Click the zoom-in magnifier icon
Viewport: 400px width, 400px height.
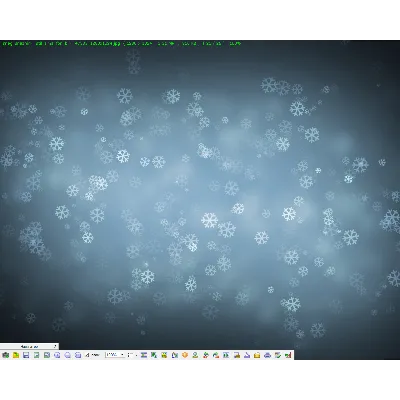point(57,355)
